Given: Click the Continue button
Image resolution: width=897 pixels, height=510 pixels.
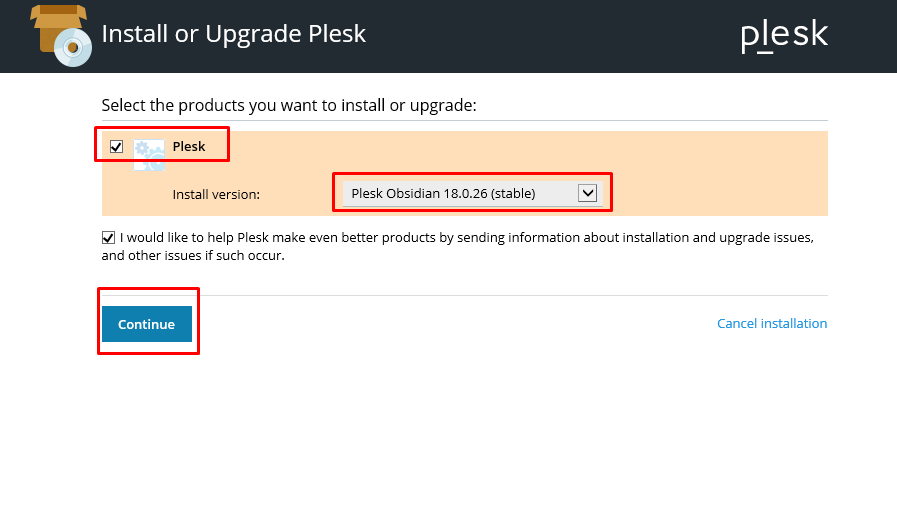Looking at the screenshot, I should (147, 324).
